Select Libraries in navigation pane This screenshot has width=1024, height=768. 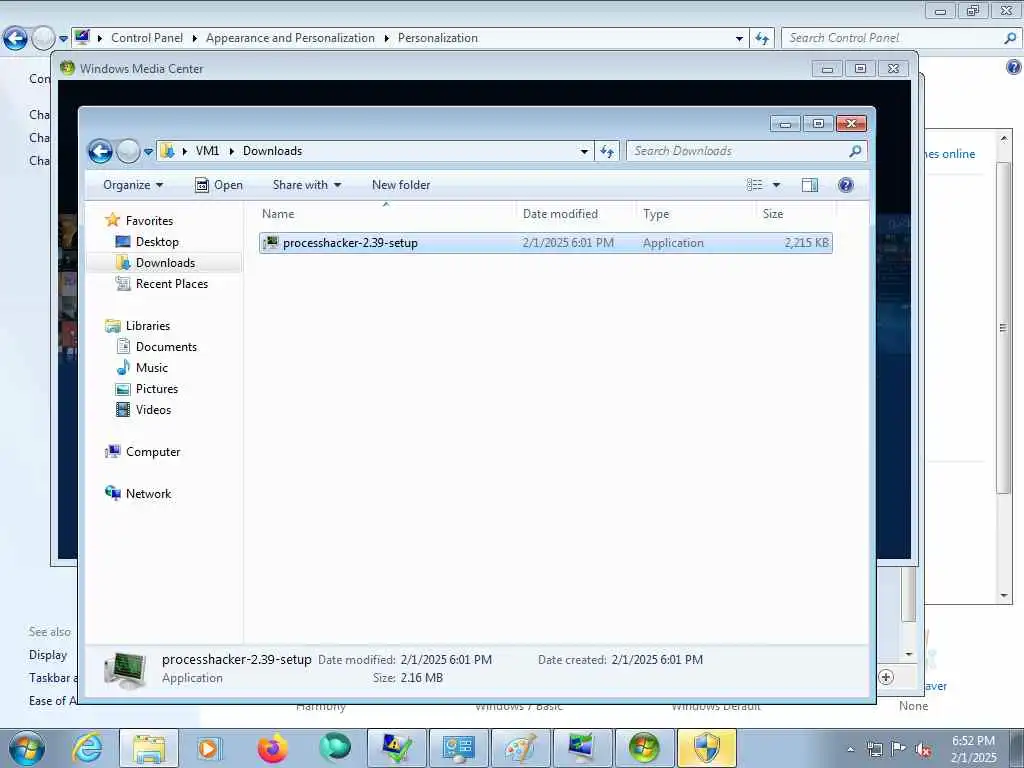[148, 325]
